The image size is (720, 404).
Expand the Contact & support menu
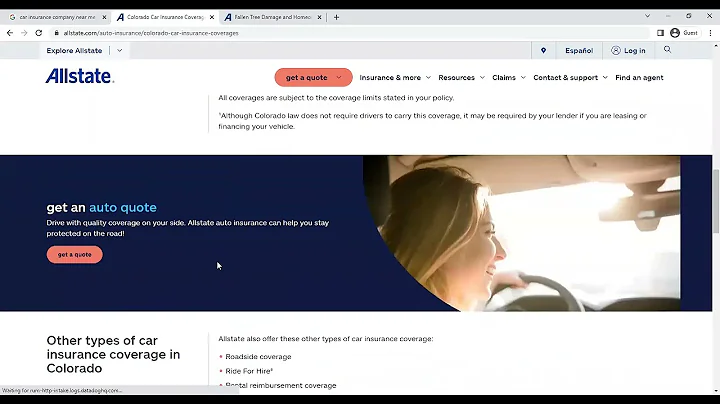pos(570,78)
